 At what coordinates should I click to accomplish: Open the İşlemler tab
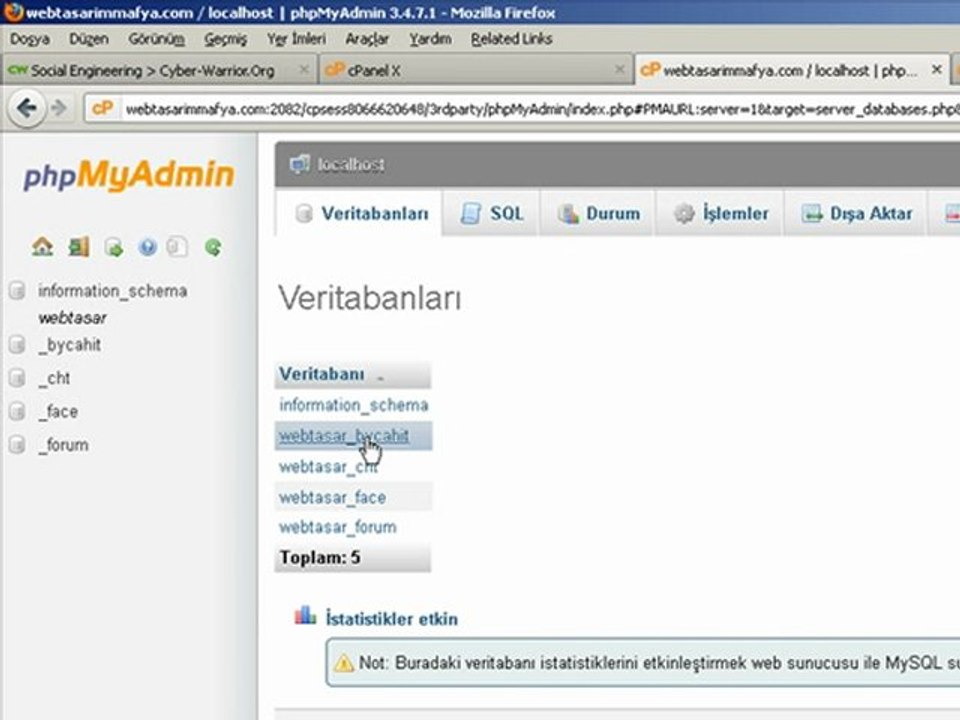pos(721,213)
